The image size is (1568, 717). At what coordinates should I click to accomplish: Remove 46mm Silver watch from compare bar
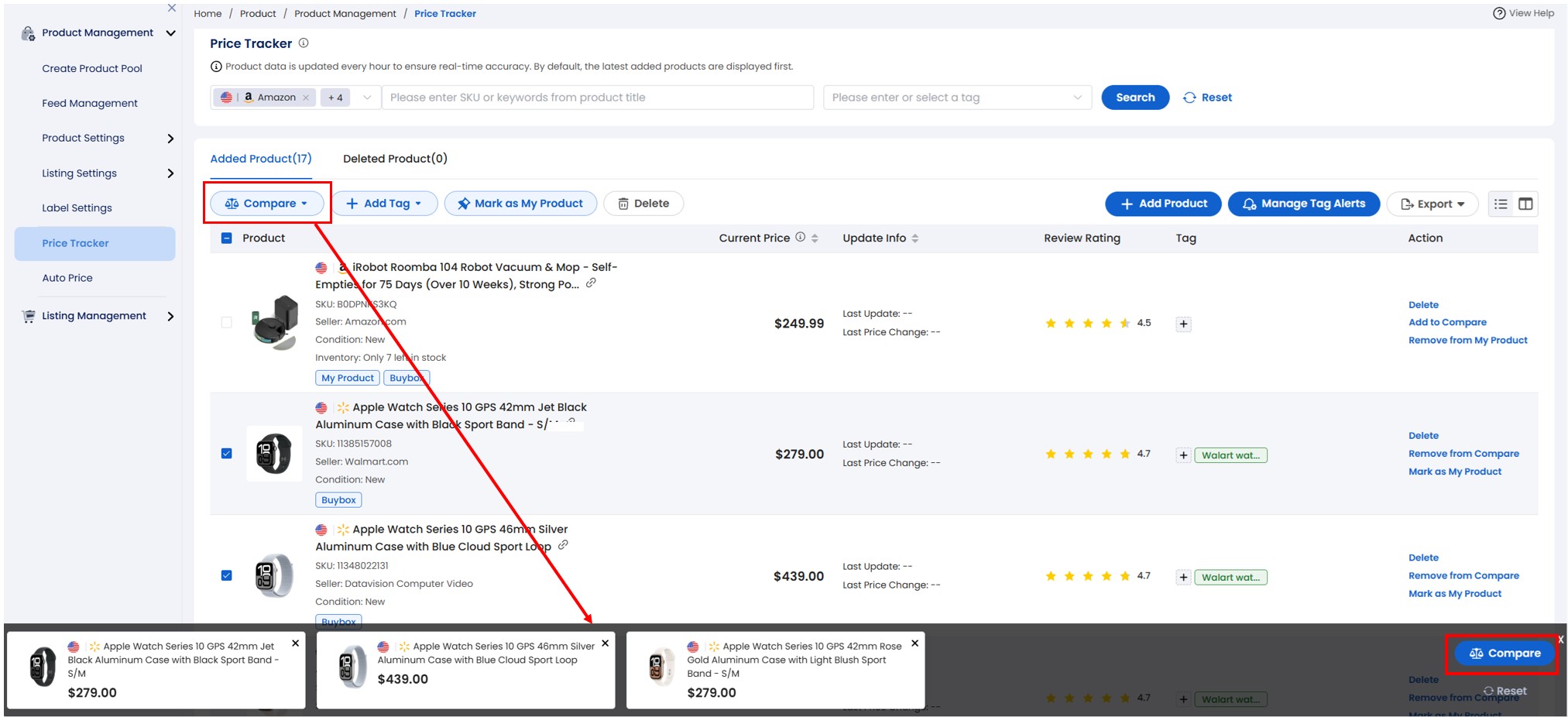(605, 643)
